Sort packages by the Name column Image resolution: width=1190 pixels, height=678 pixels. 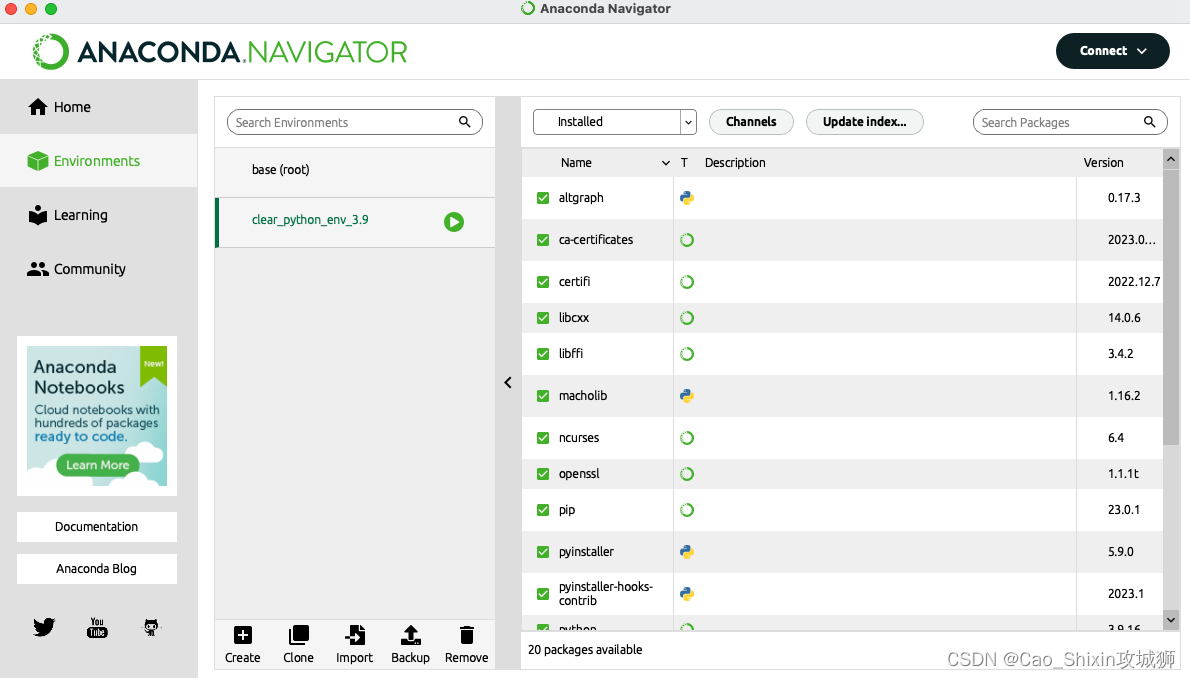tap(598, 162)
